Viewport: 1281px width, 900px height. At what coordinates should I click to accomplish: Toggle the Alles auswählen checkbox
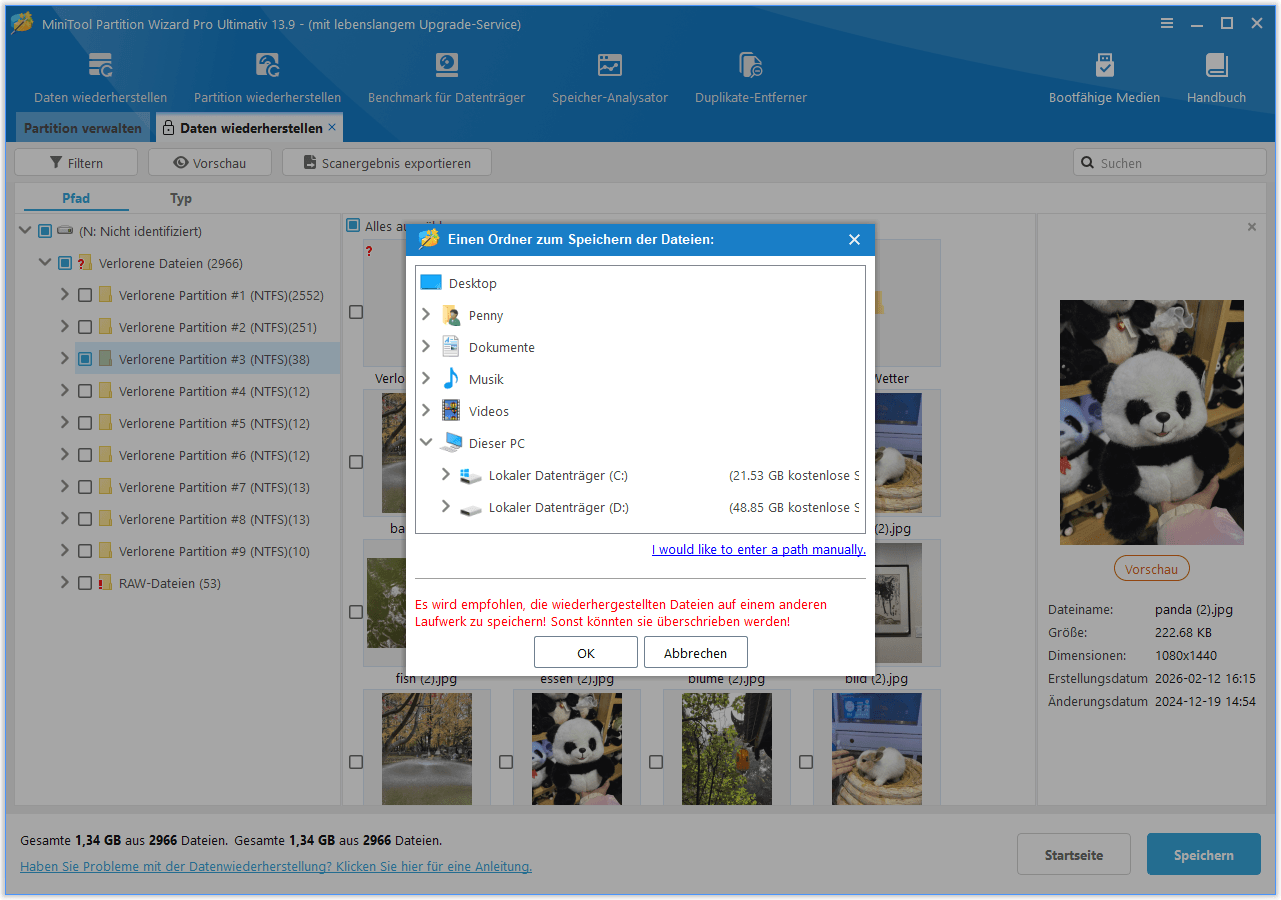[x=353, y=226]
